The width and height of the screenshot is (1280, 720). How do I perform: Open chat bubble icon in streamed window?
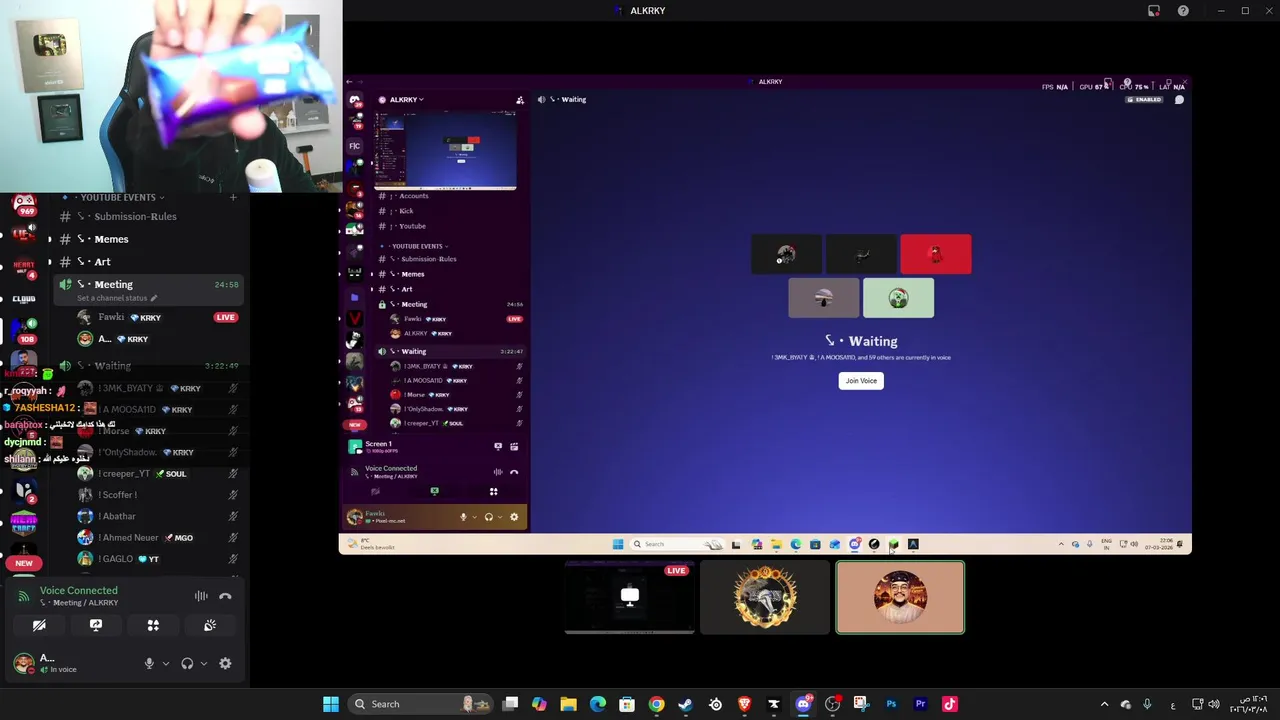[1179, 100]
